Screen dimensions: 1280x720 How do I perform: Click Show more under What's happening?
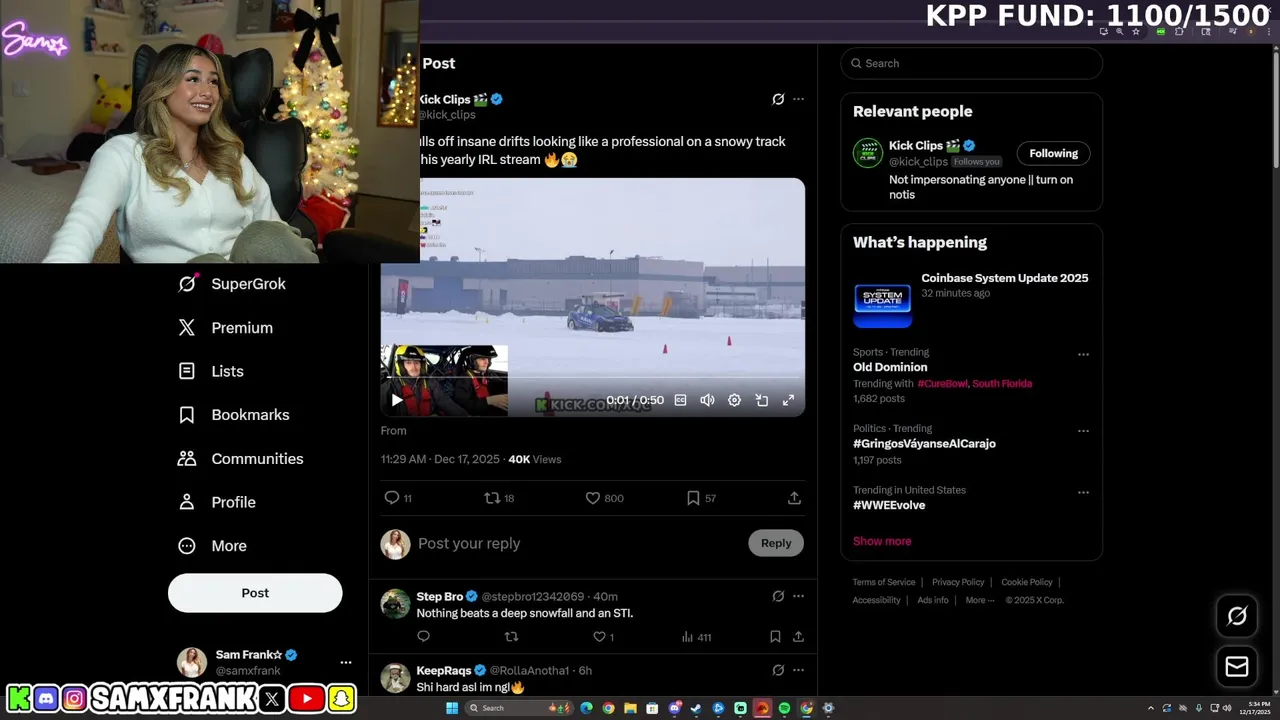tap(882, 541)
